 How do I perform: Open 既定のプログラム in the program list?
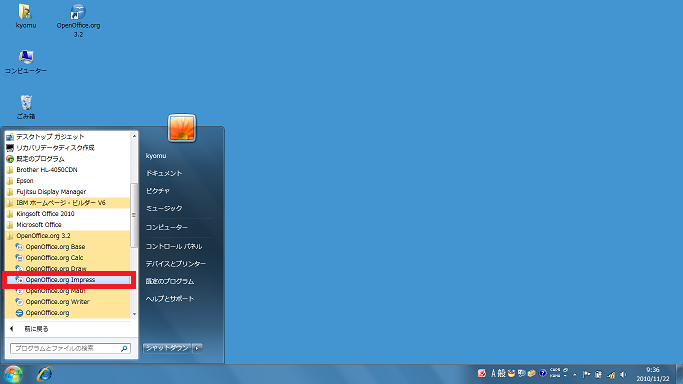click(x=68, y=159)
